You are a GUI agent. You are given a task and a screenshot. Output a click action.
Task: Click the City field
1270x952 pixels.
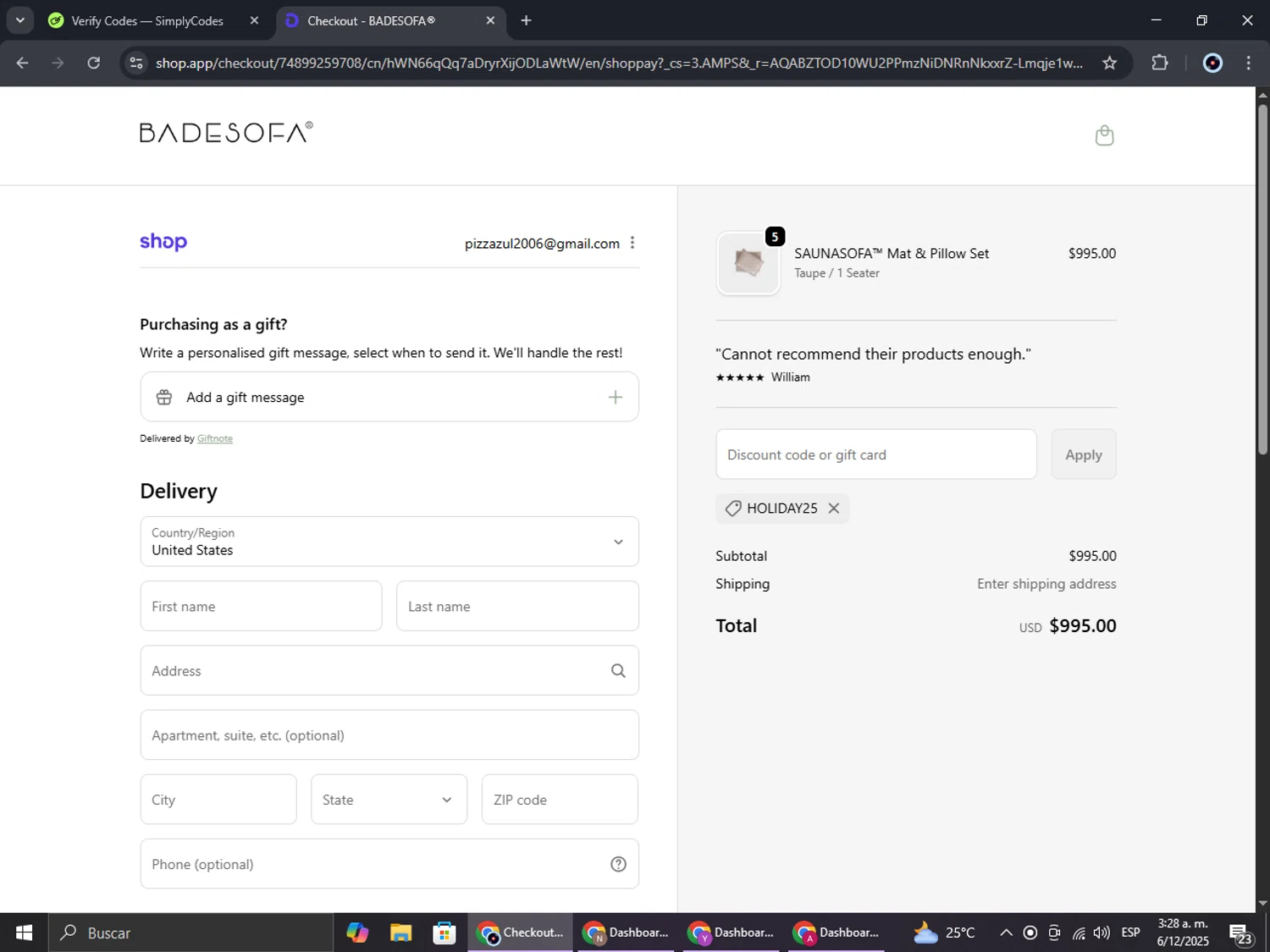(x=218, y=800)
